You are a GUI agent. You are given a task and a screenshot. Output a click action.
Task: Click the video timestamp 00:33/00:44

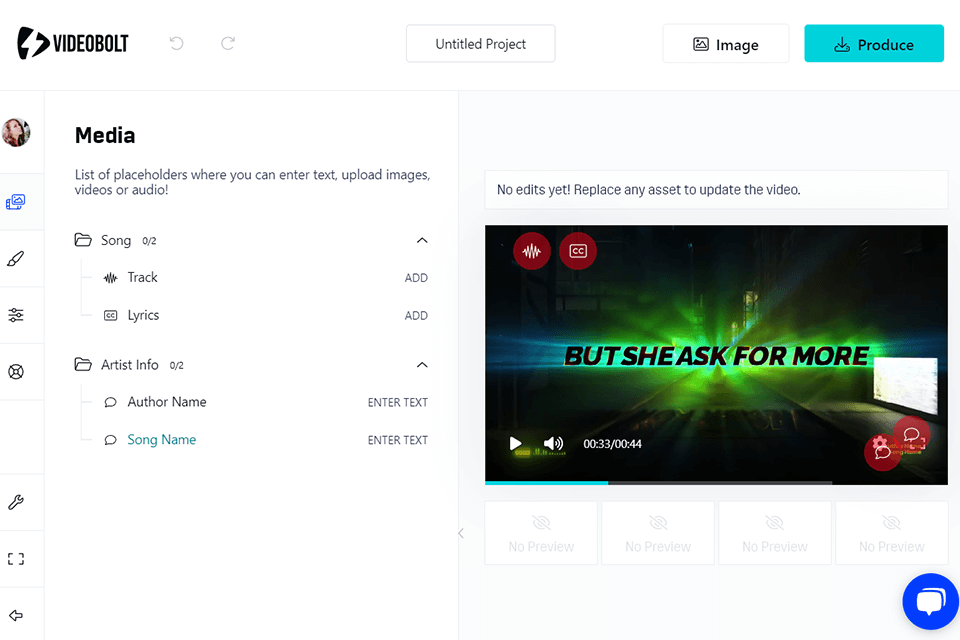[612, 444]
